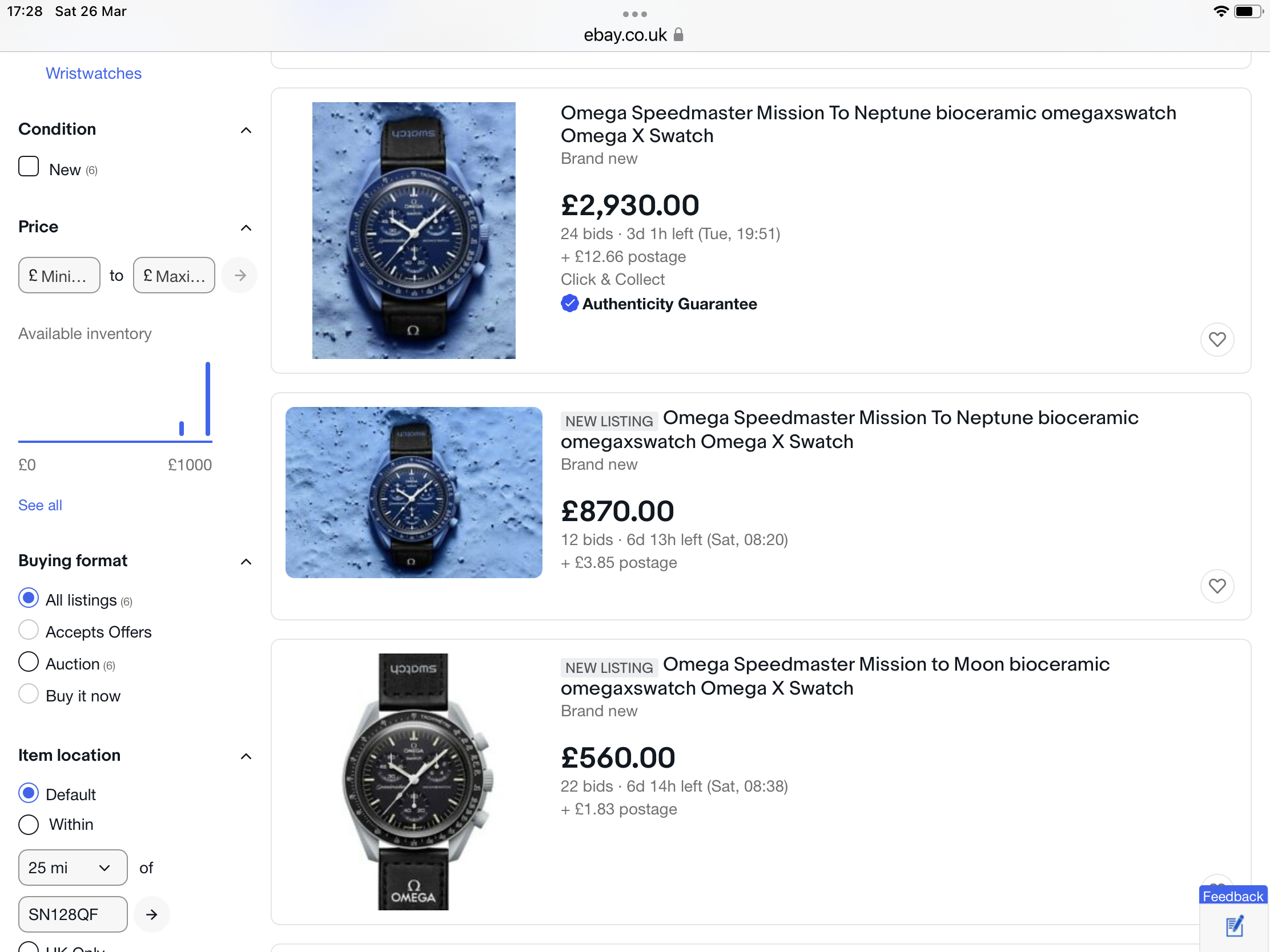Tap the Authenticity Guarantee checkmark badge

click(569, 304)
